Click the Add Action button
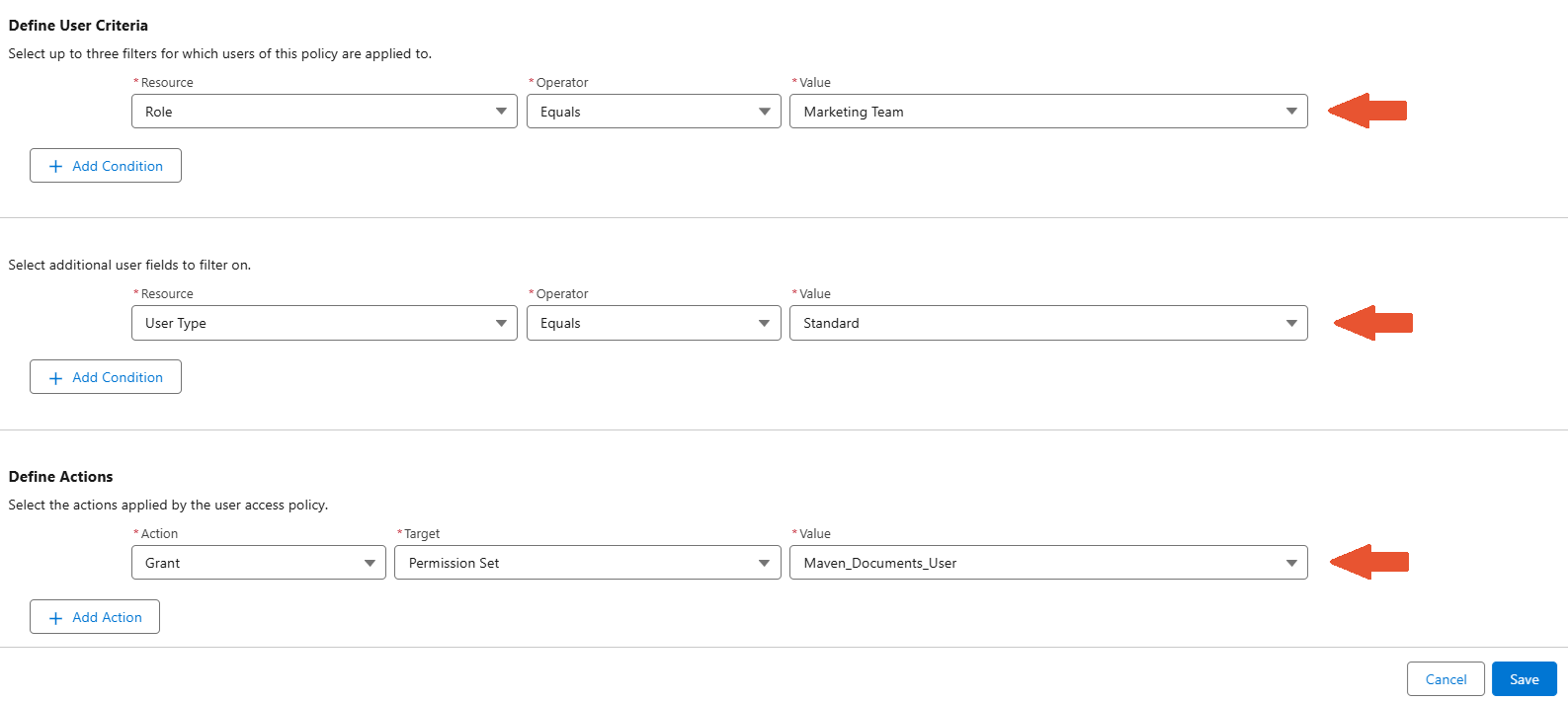Image resolution: width=1568 pixels, height=702 pixels. [95, 617]
